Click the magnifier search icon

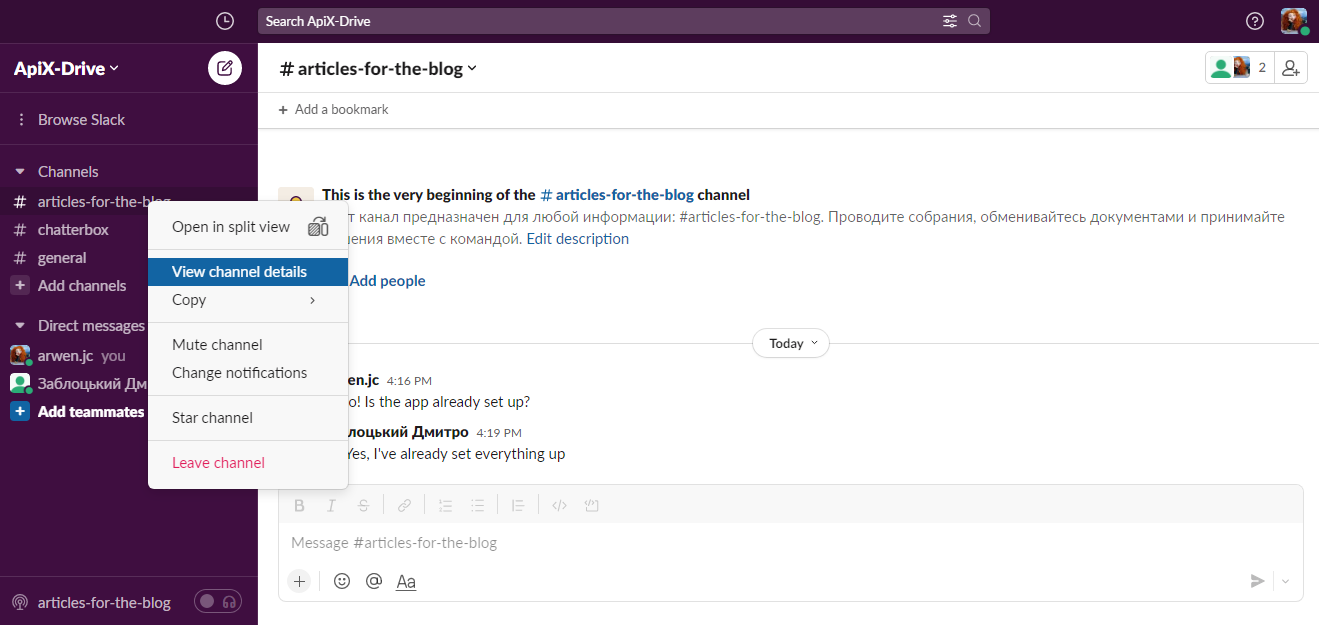click(974, 21)
